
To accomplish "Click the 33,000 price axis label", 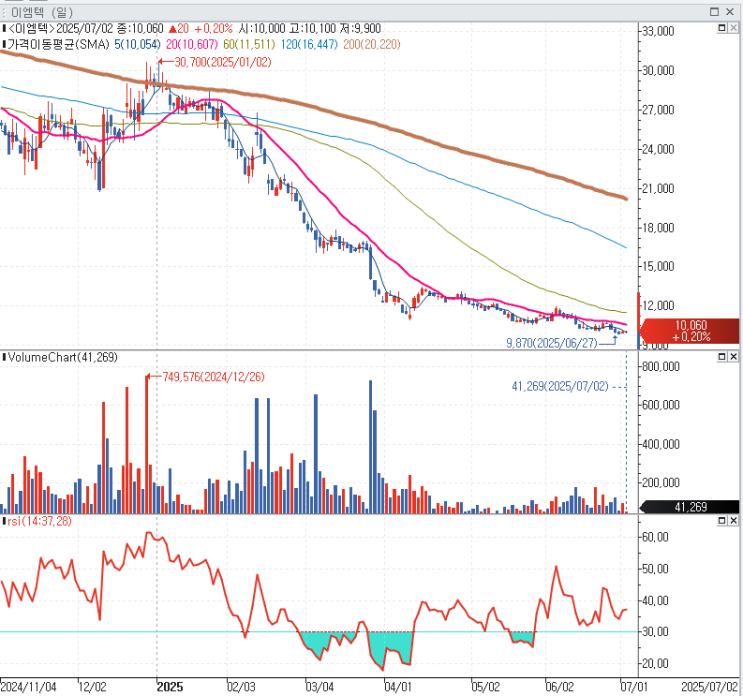I will (658, 31).
